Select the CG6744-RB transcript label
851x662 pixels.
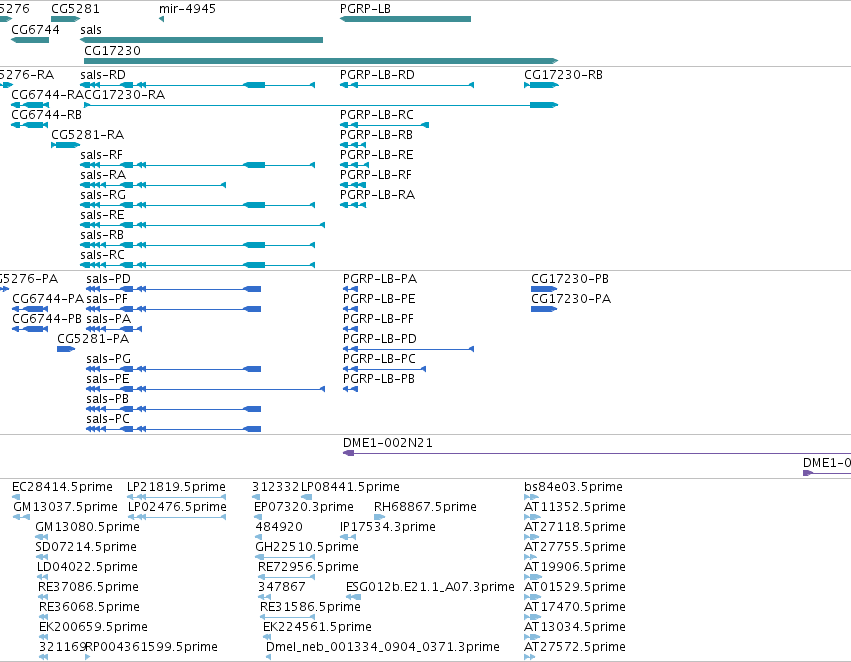(x=47, y=114)
